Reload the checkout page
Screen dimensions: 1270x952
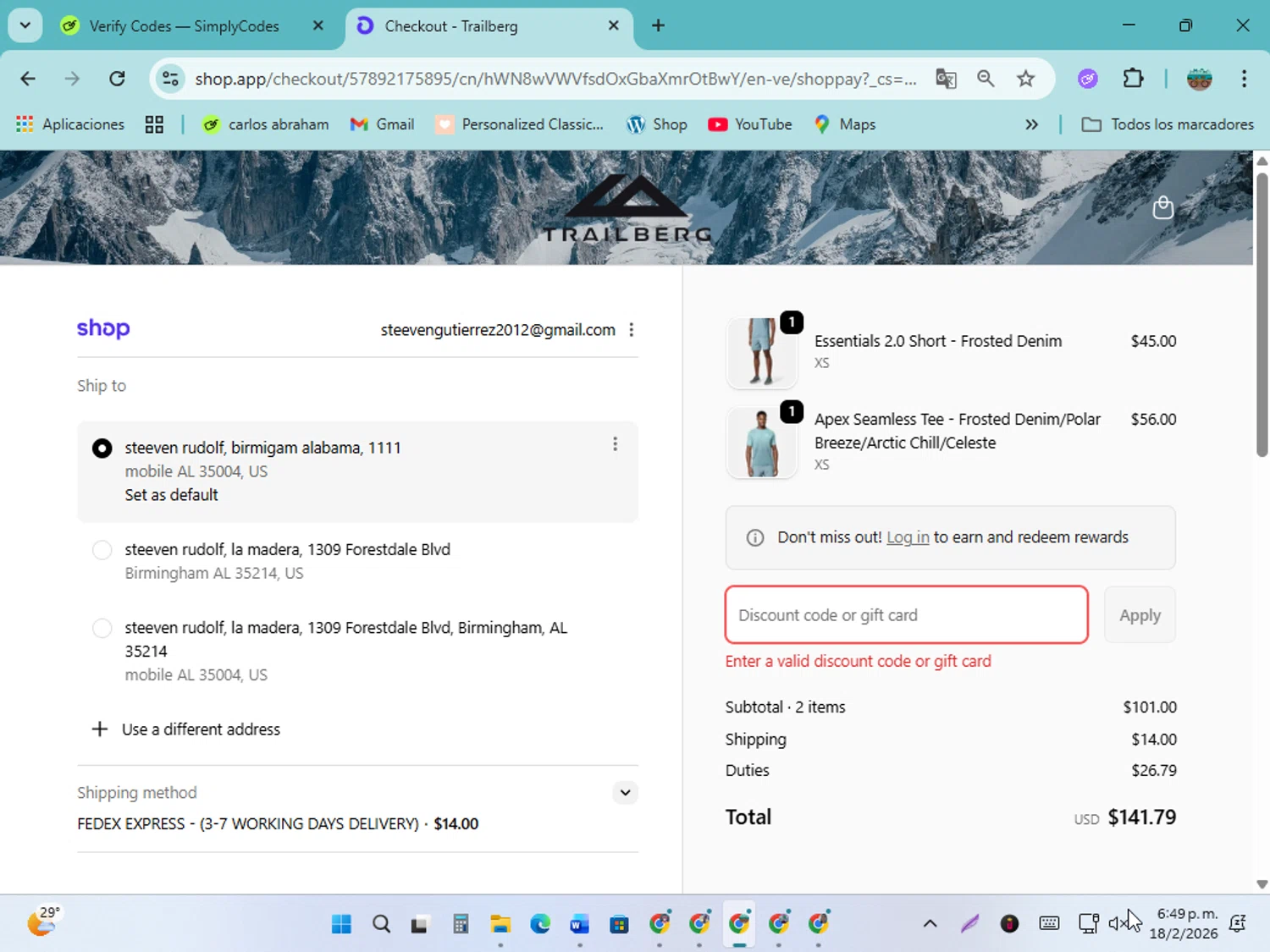117,79
